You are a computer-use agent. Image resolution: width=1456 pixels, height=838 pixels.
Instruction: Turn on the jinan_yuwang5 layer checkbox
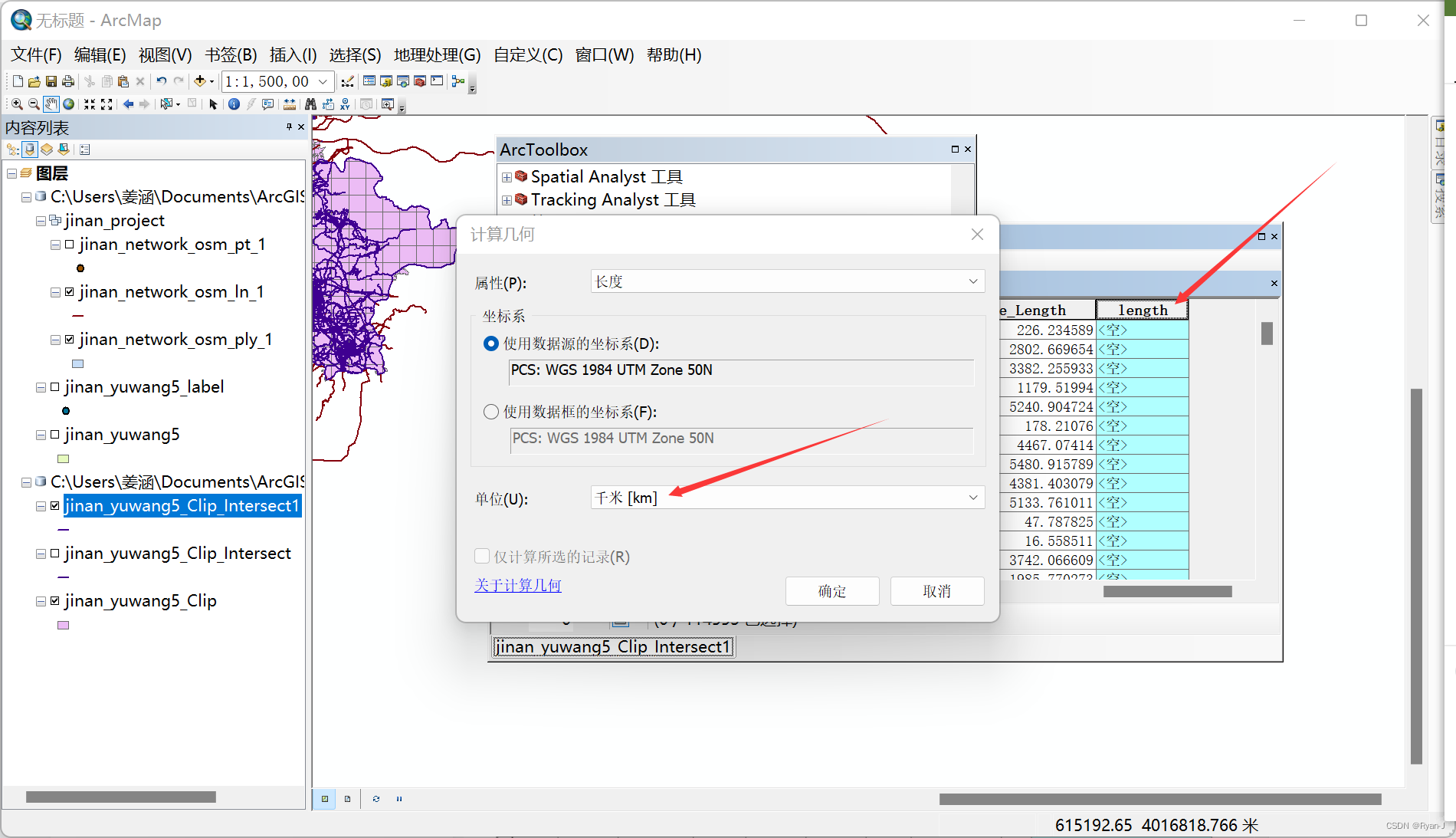tap(55, 435)
